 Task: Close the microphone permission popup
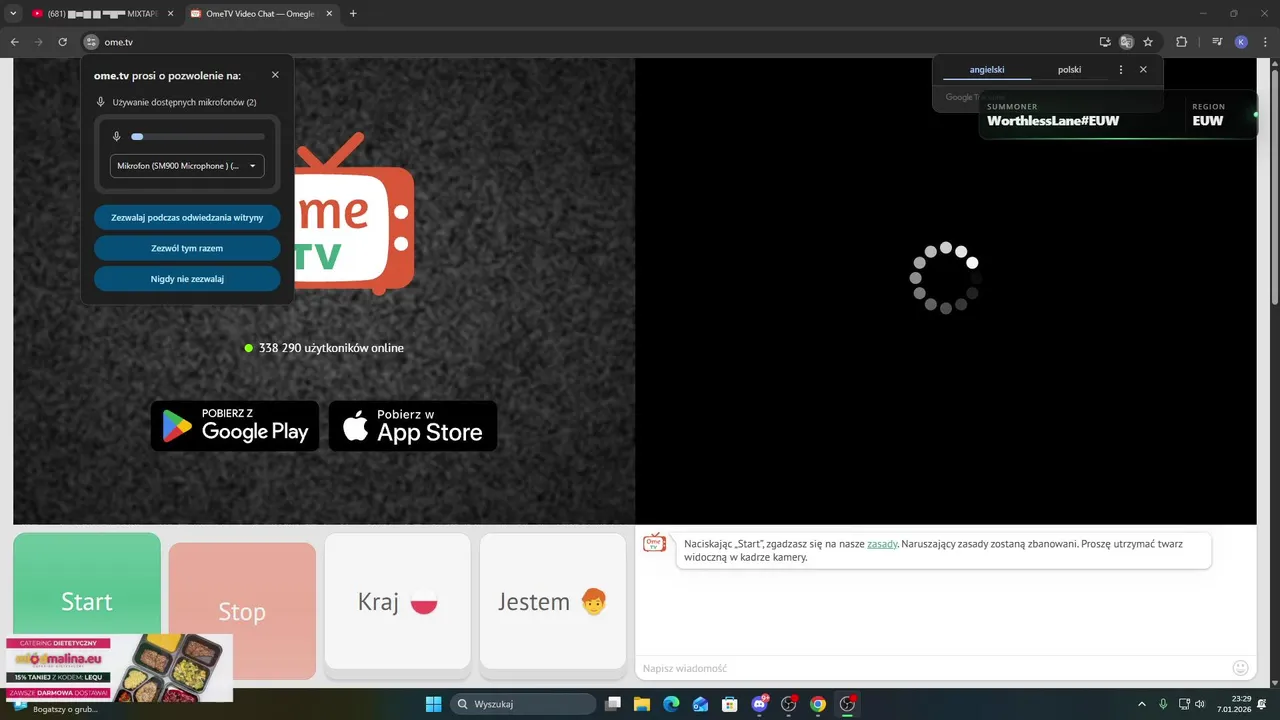(275, 75)
